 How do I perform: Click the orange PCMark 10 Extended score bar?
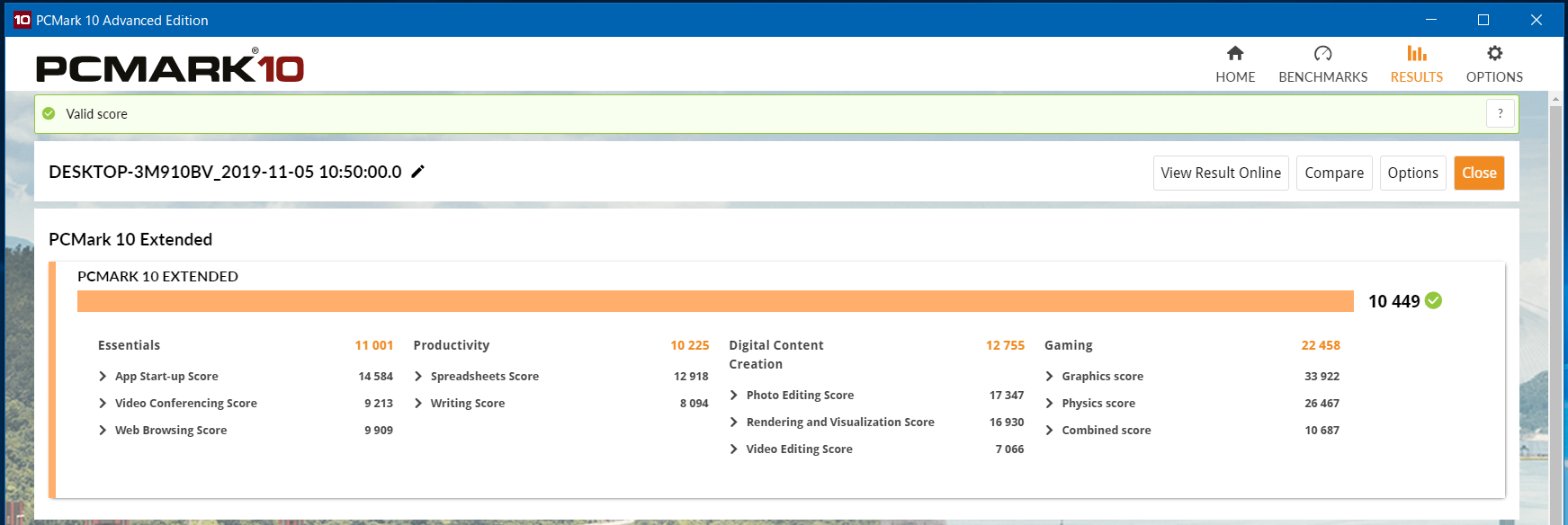(x=715, y=301)
